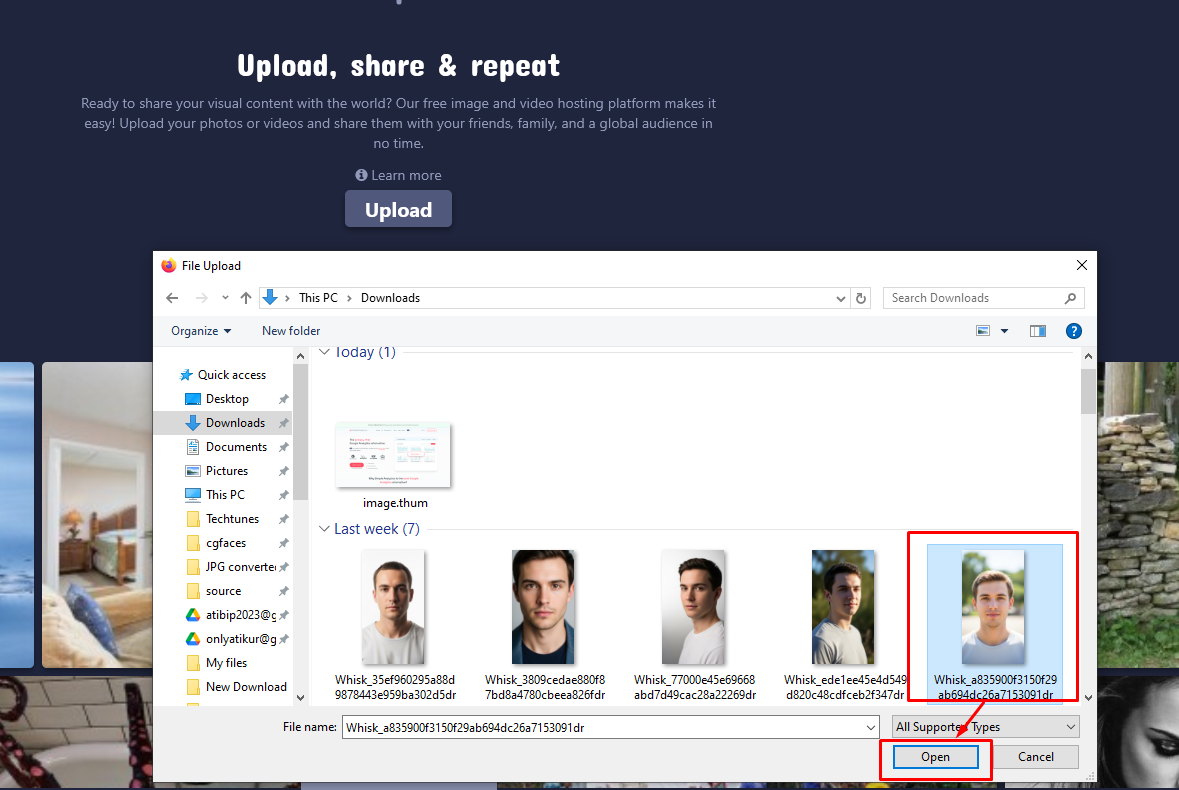The height and width of the screenshot is (790, 1179).
Task: Click sidebar scroll up arrow
Action: tap(300, 356)
